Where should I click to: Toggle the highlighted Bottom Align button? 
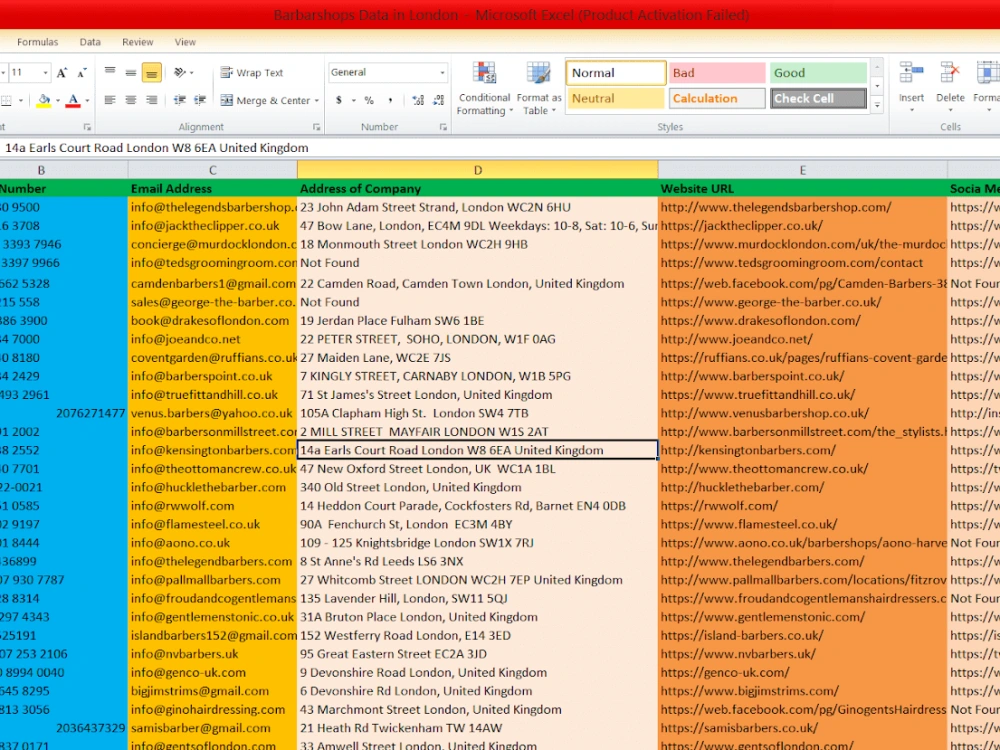pos(152,73)
